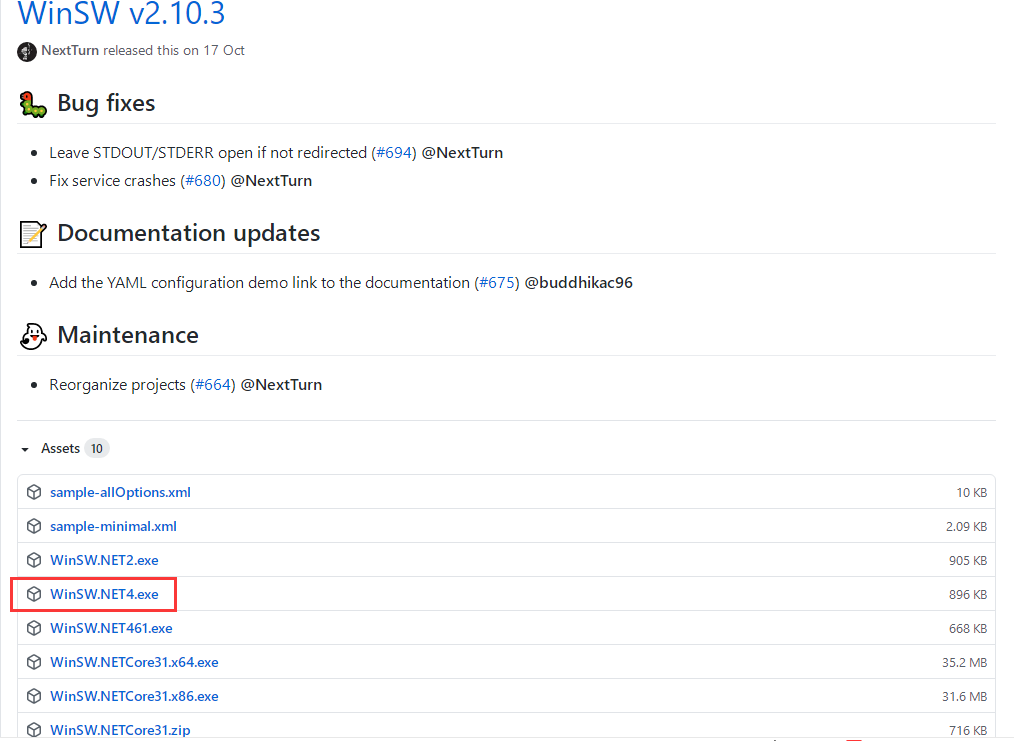Download sample-minimal.xml asset
The image size is (1014, 741).
point(113,526)
